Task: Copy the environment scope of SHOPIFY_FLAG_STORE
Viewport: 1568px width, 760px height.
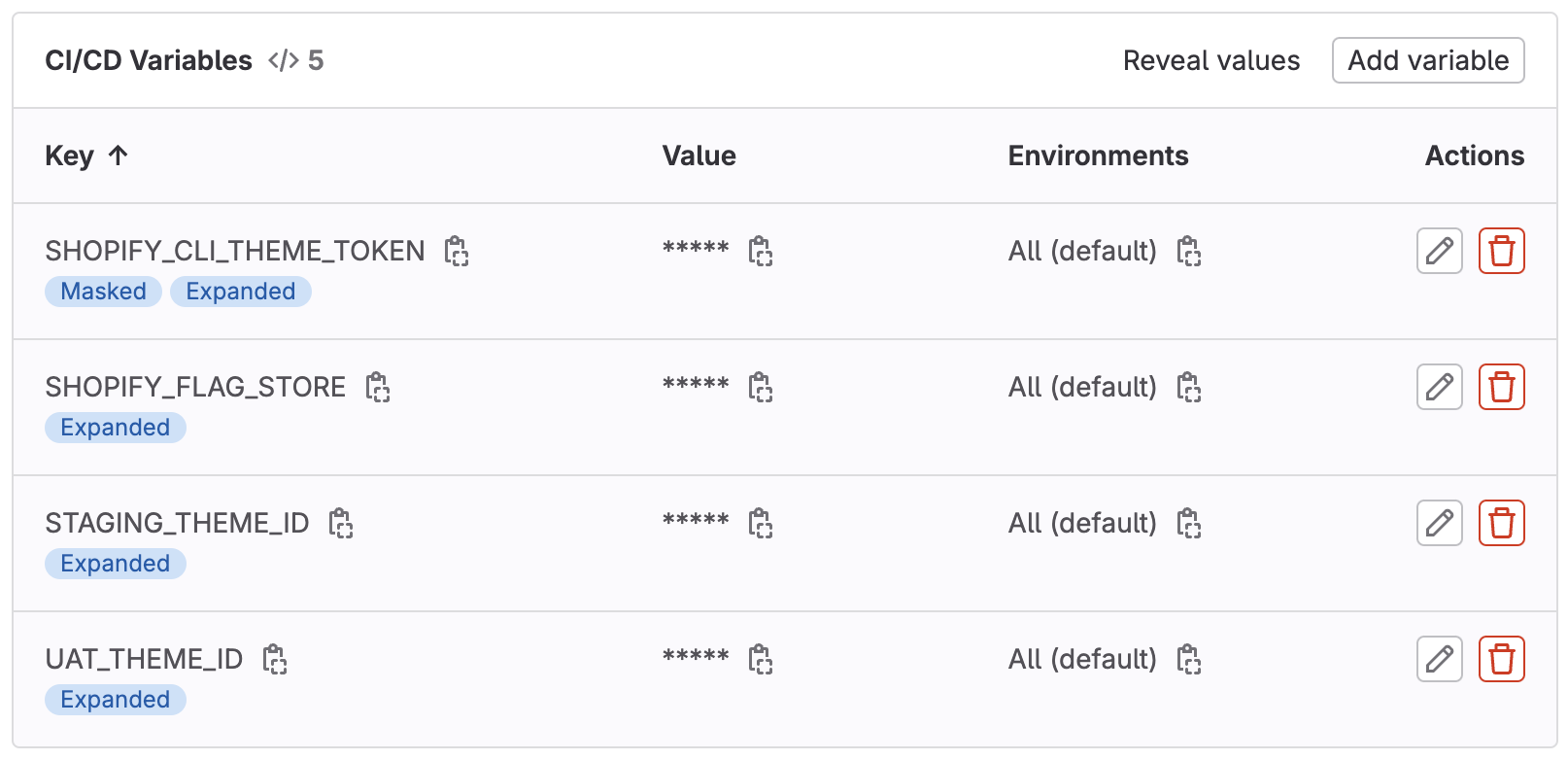Action: 1189,388
